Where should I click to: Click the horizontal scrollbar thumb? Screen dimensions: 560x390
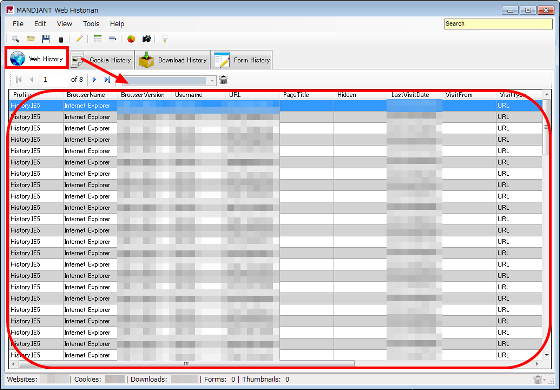pos(186,364)
